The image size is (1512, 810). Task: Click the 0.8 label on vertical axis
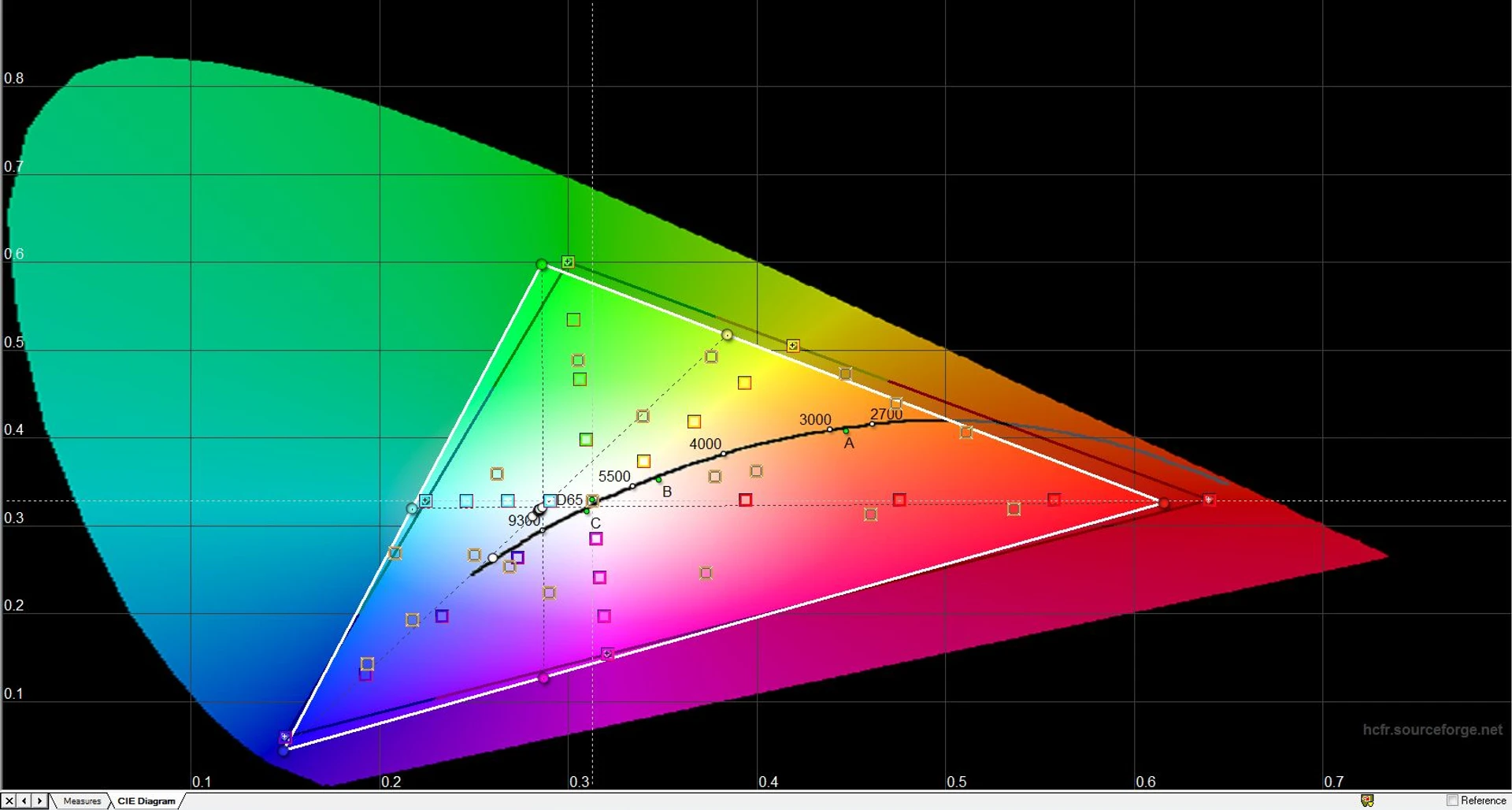[x=14, y=78]
